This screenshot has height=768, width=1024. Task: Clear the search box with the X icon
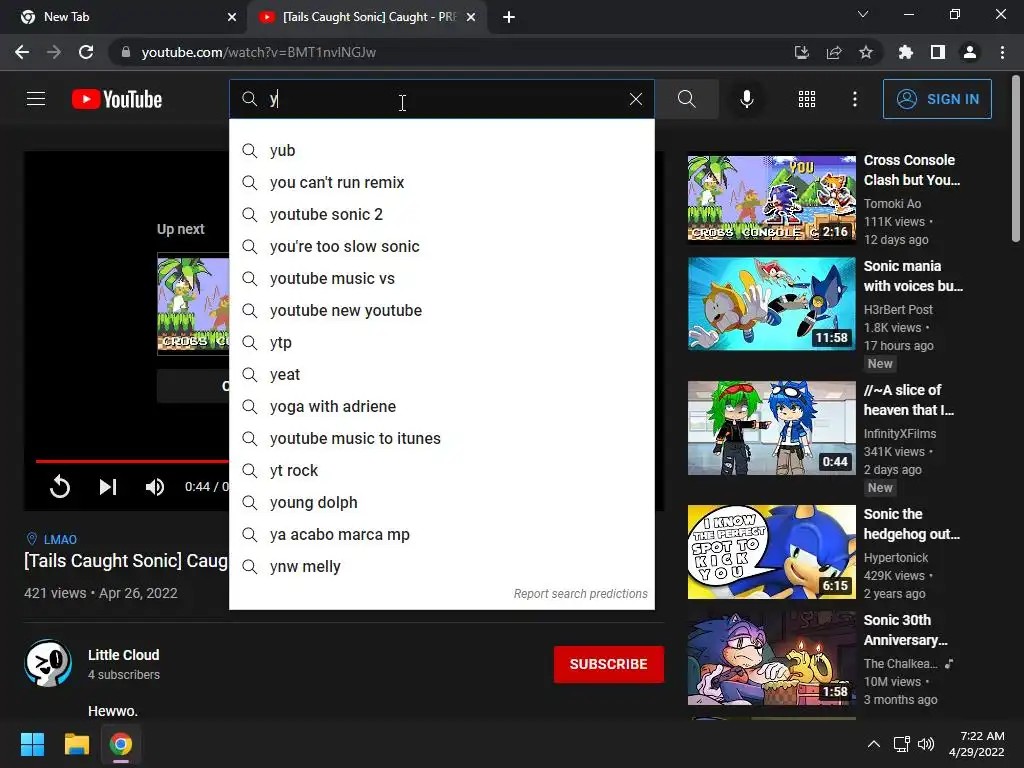tap(635, 99)
